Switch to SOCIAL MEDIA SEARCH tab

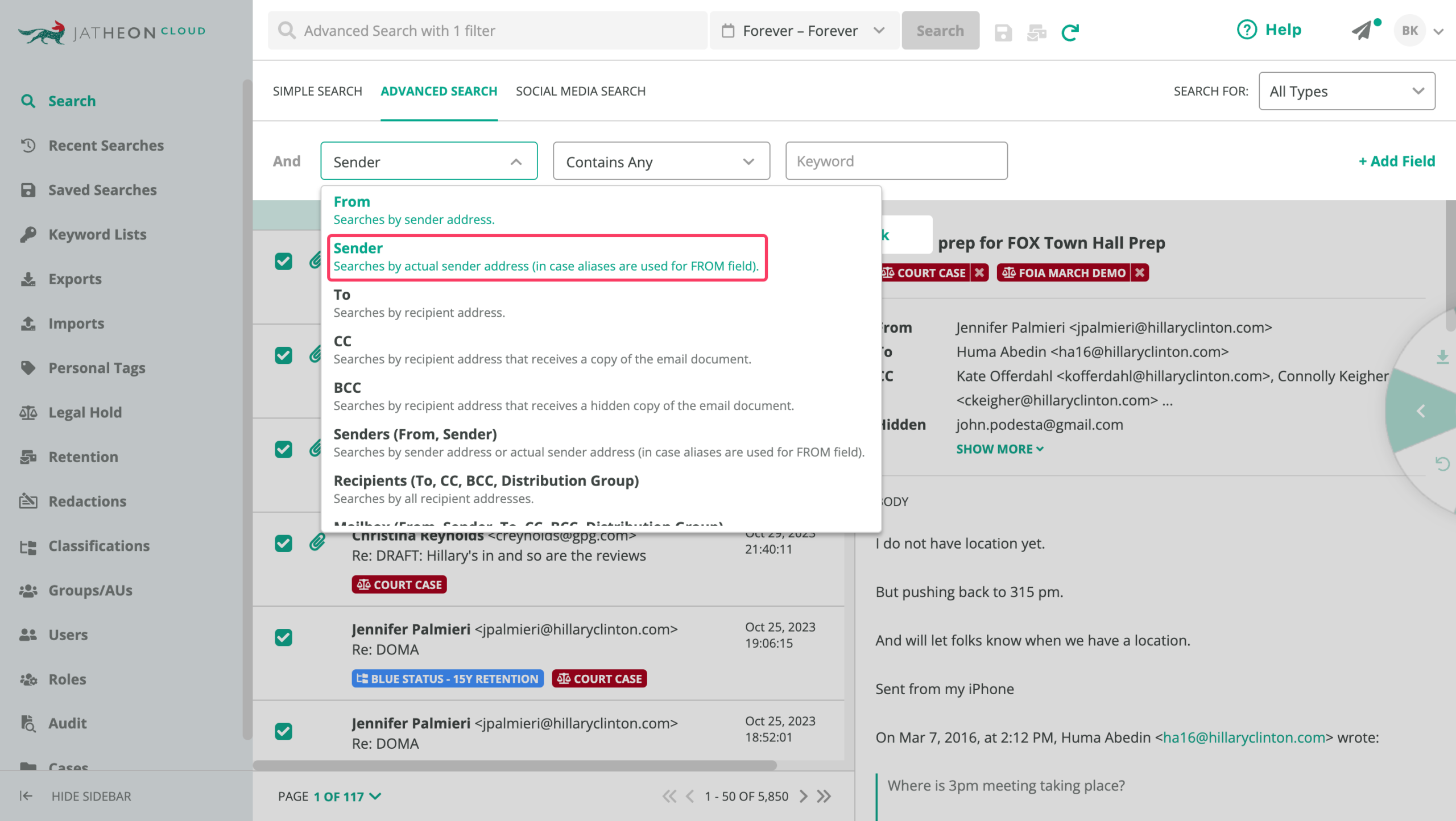581,91
